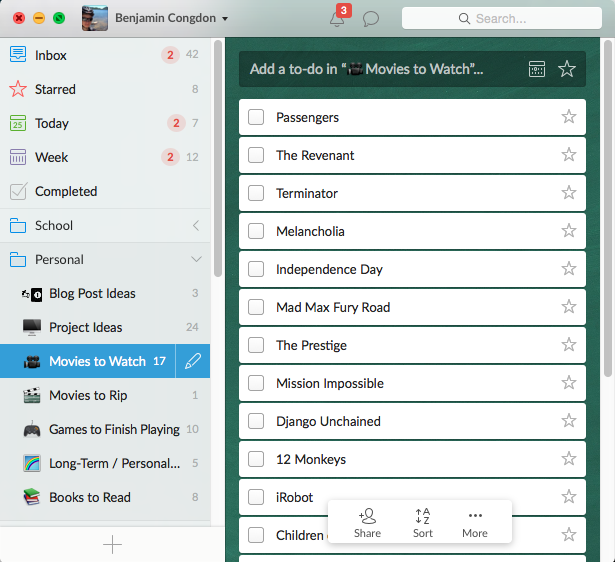The image size is (615, 562).
Task: Click the sidebar vertical scrollbar
Action: pyautogui.click(x=218, y=158)
